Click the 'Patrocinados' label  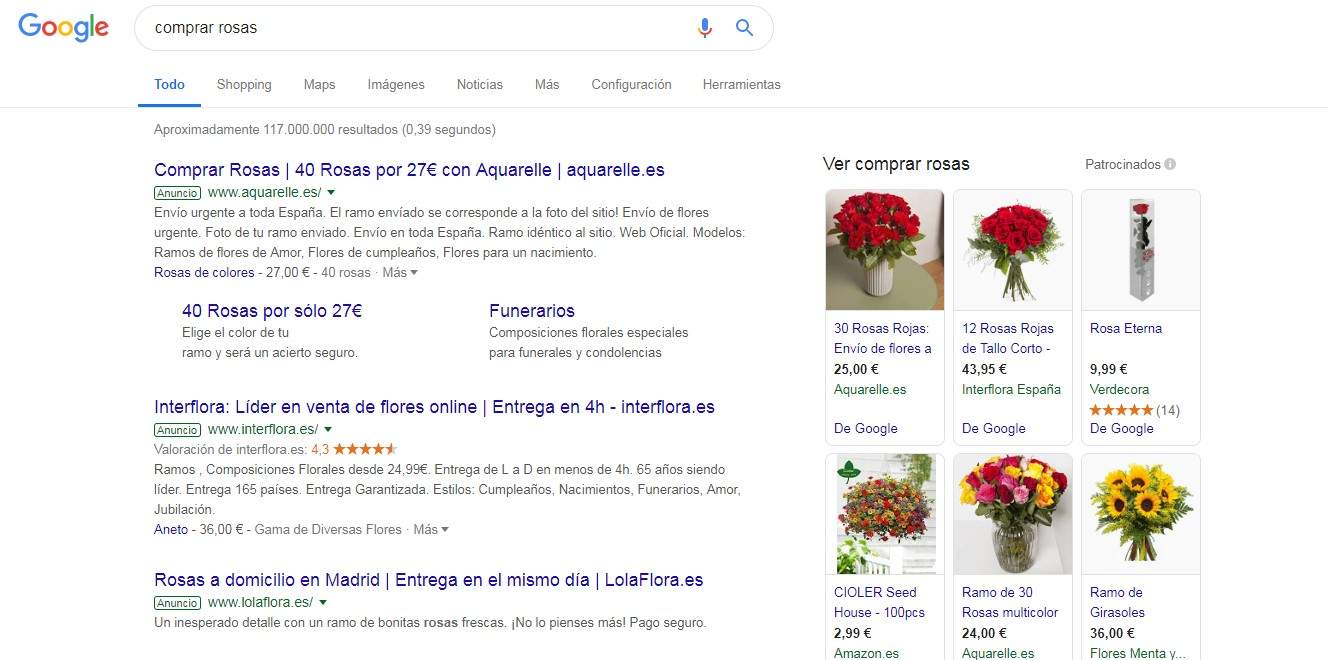pos(1123,164)
